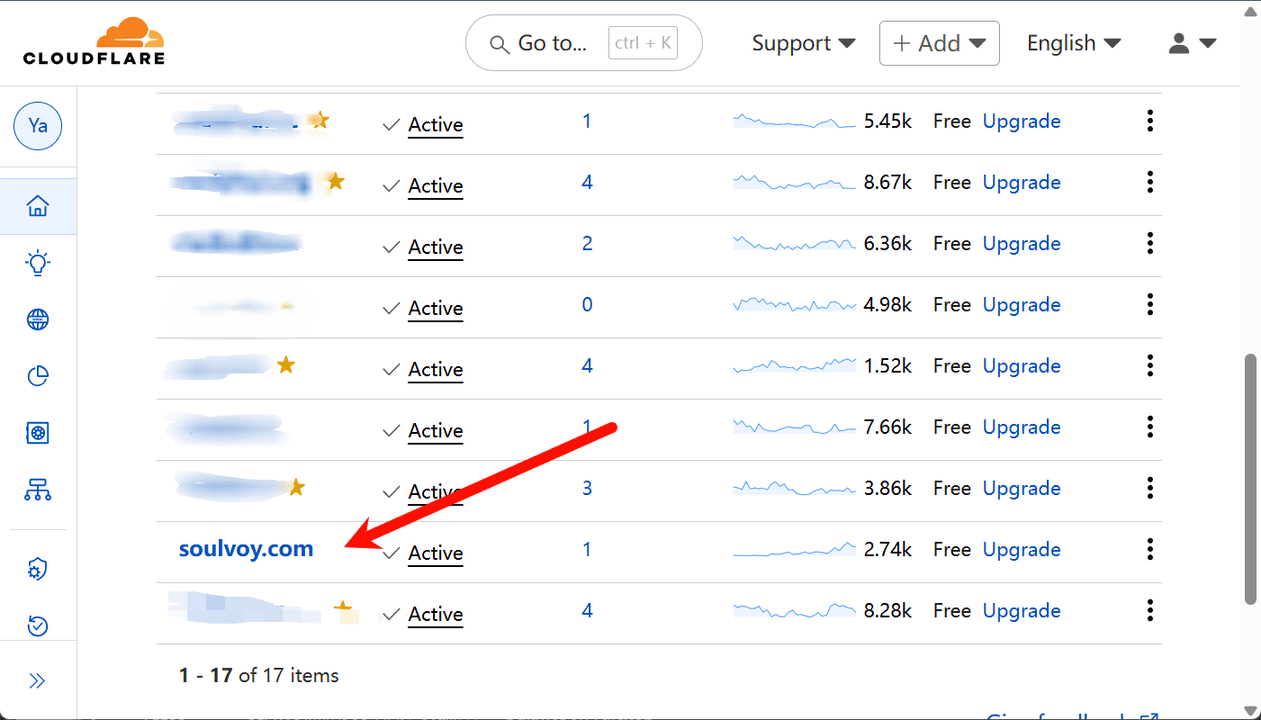This screenshot has height=720, width=1261.
Task: Select the network topology icon in sidebar
Action: click(x=37, y=489)
